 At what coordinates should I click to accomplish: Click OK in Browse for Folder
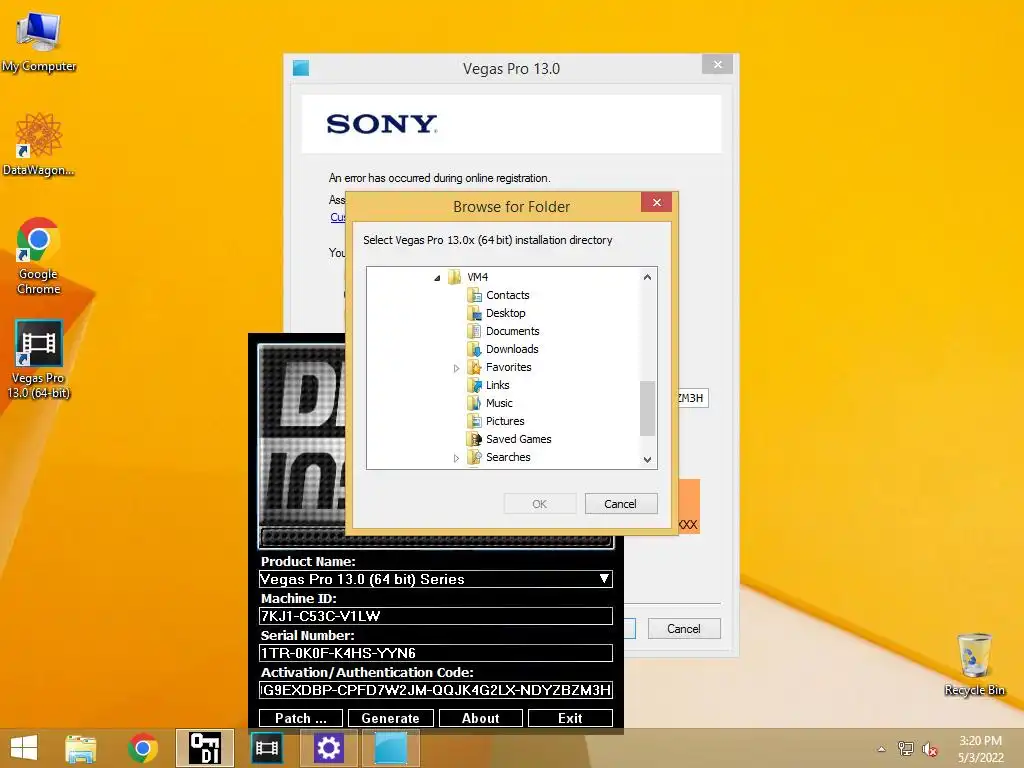(x=539, y=504)
